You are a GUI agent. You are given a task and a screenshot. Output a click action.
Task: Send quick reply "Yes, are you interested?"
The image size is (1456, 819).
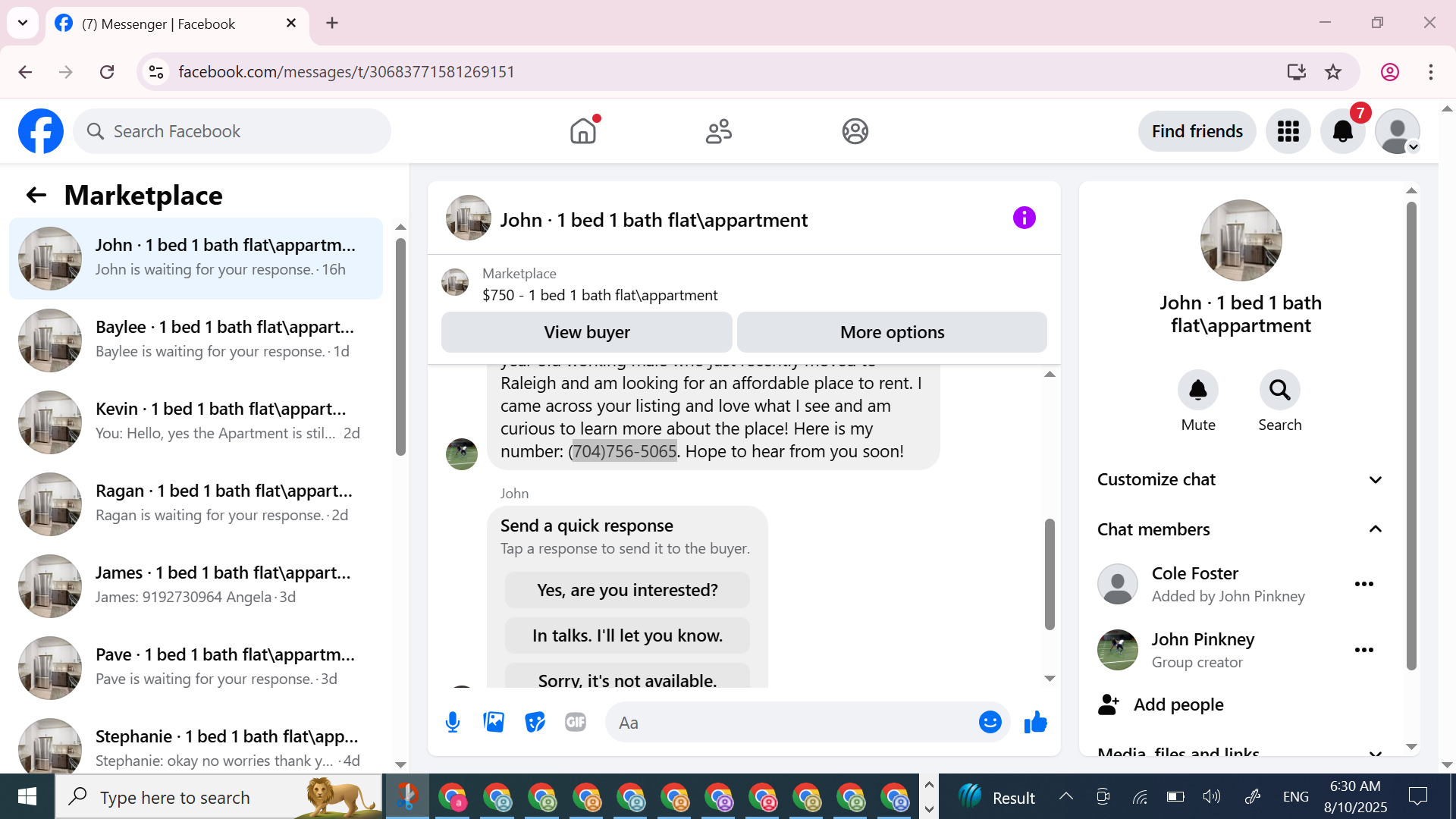point(627,590)
